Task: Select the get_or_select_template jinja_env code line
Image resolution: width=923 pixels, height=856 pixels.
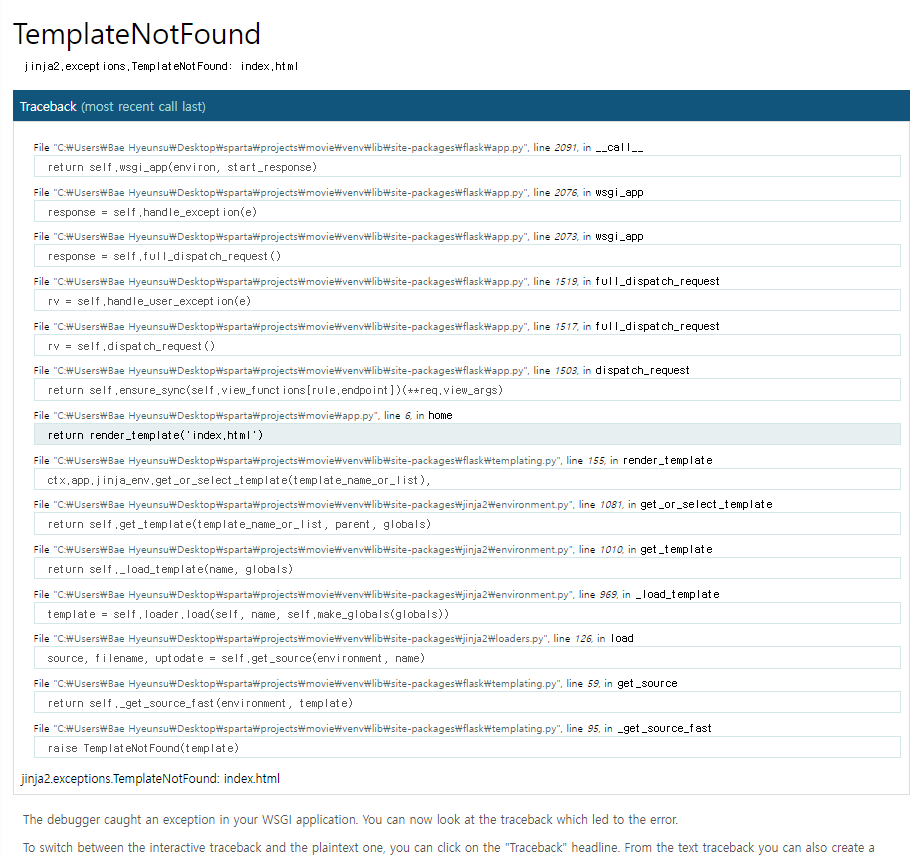Action: click(x=467, y=479)
